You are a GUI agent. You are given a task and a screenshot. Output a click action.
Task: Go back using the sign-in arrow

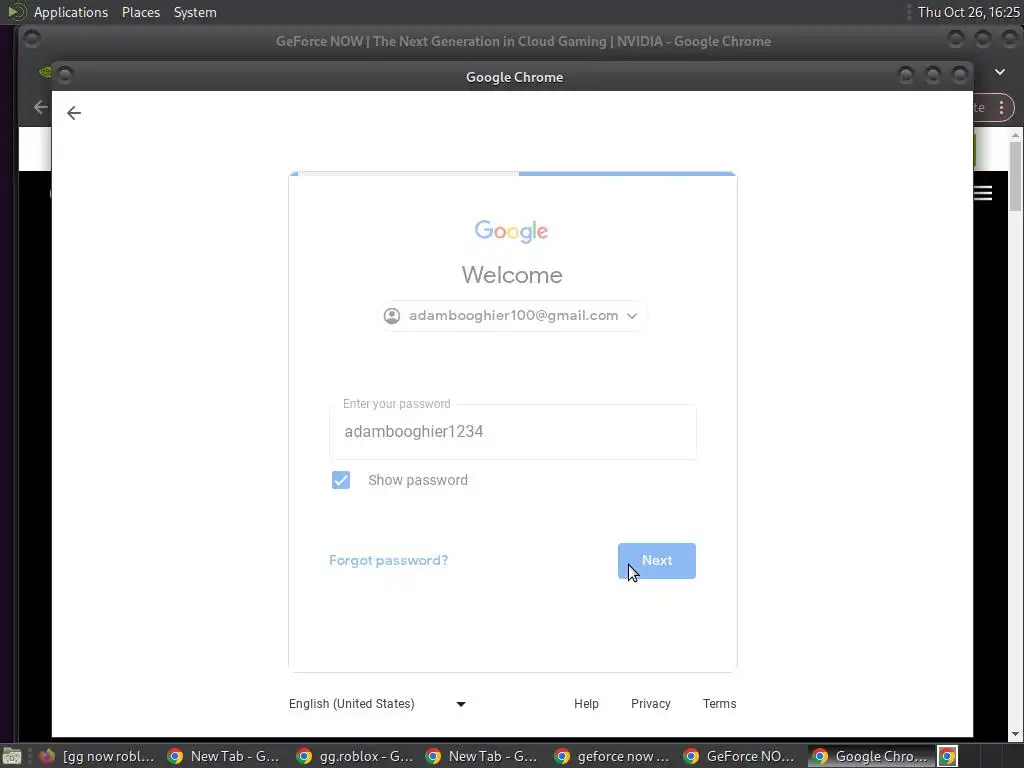pyautogui.click(x=74, y=113)
